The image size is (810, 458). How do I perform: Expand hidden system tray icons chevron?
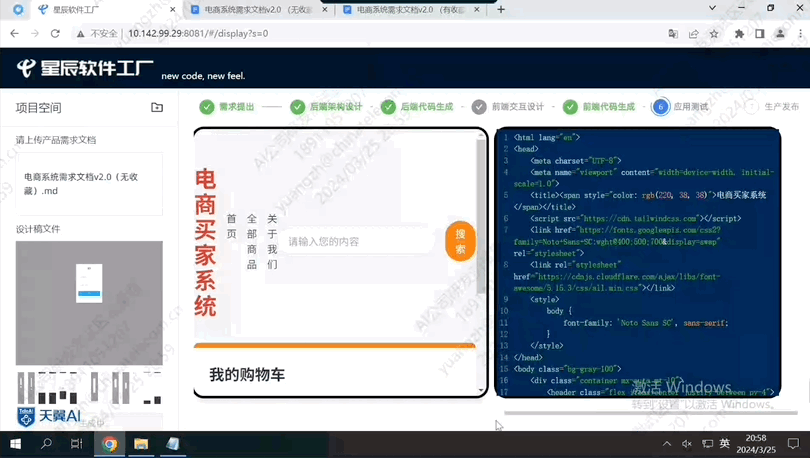pos(667,444)
